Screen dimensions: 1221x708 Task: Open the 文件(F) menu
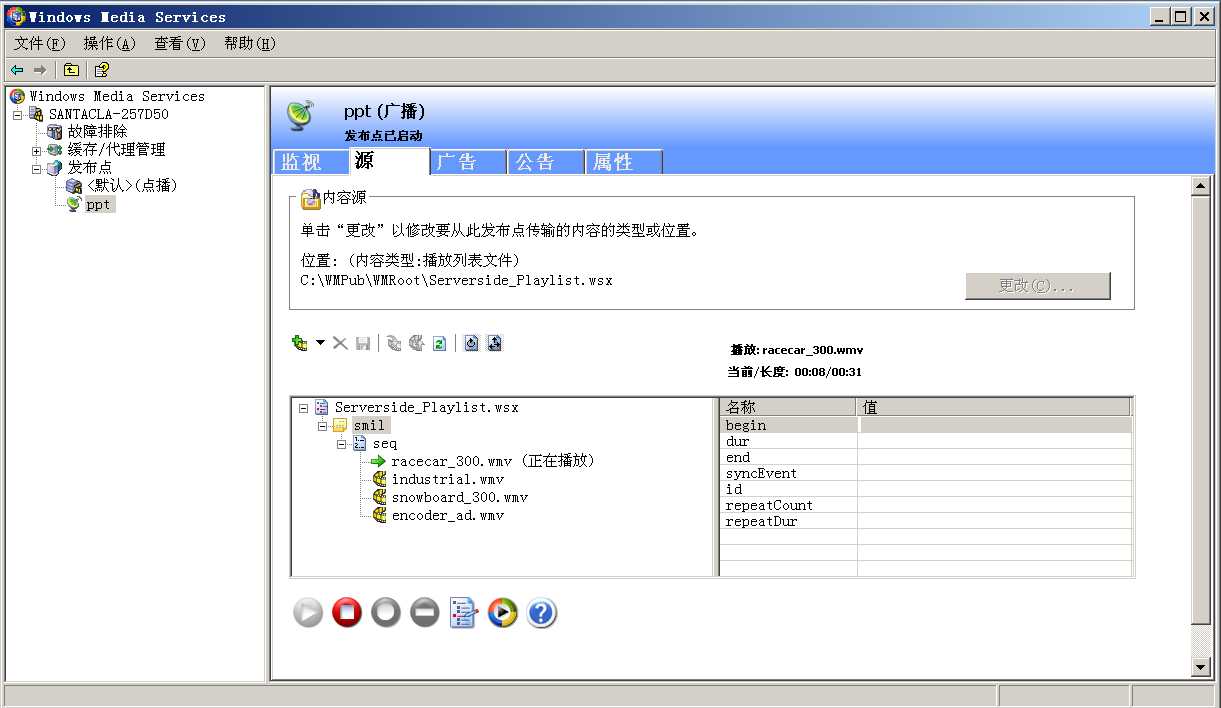[40, 43]
